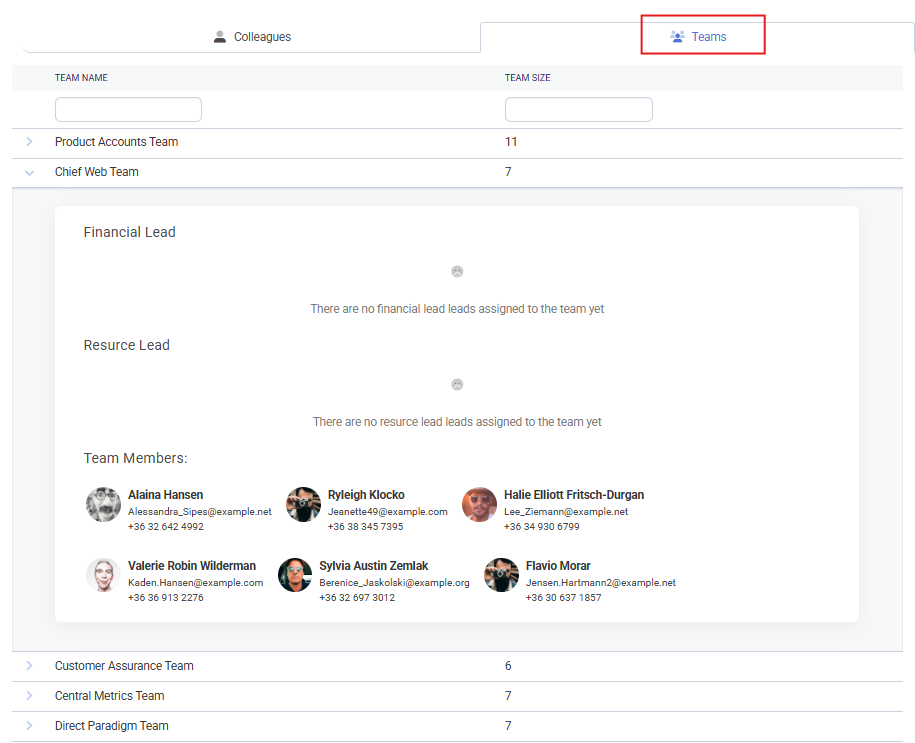Open Sylvia Austin Zemlak's profile picture

295,575
